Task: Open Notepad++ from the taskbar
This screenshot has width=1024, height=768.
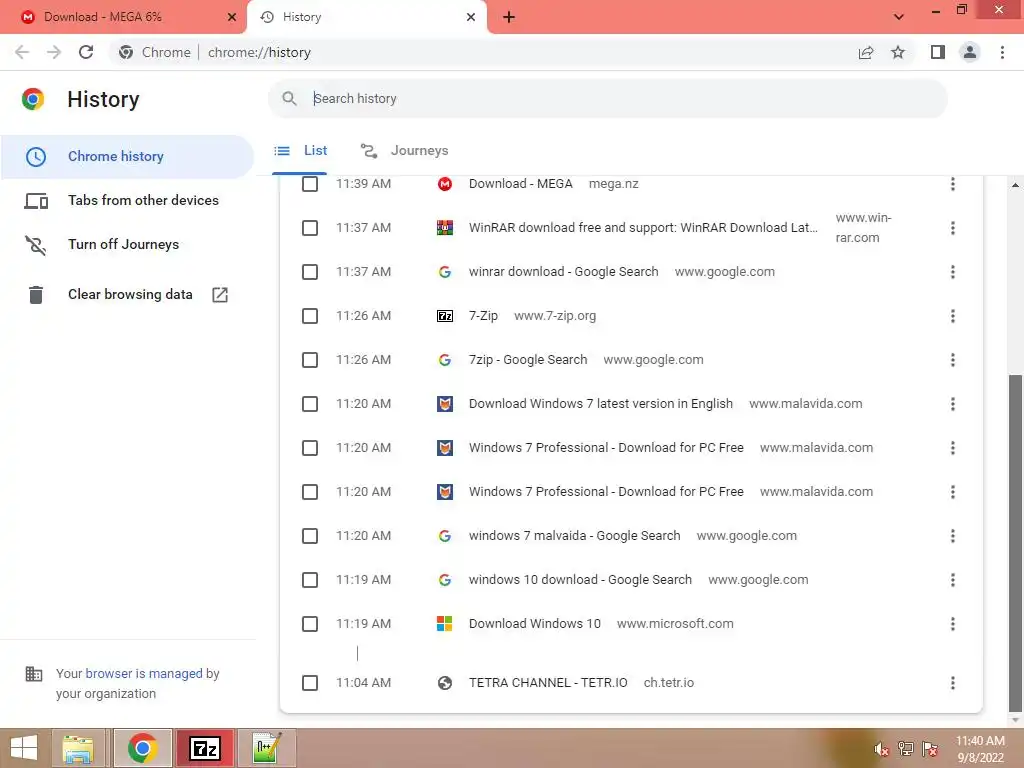Action: click(268, 748)
